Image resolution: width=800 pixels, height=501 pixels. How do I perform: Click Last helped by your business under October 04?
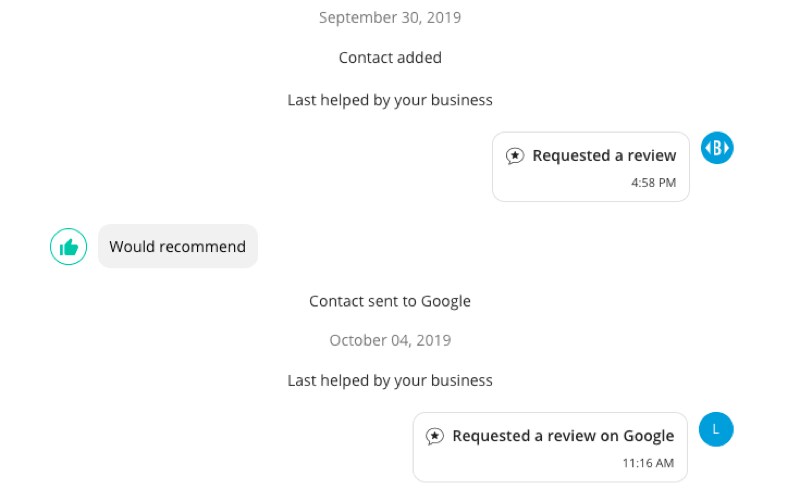click(x=390, y=380)
